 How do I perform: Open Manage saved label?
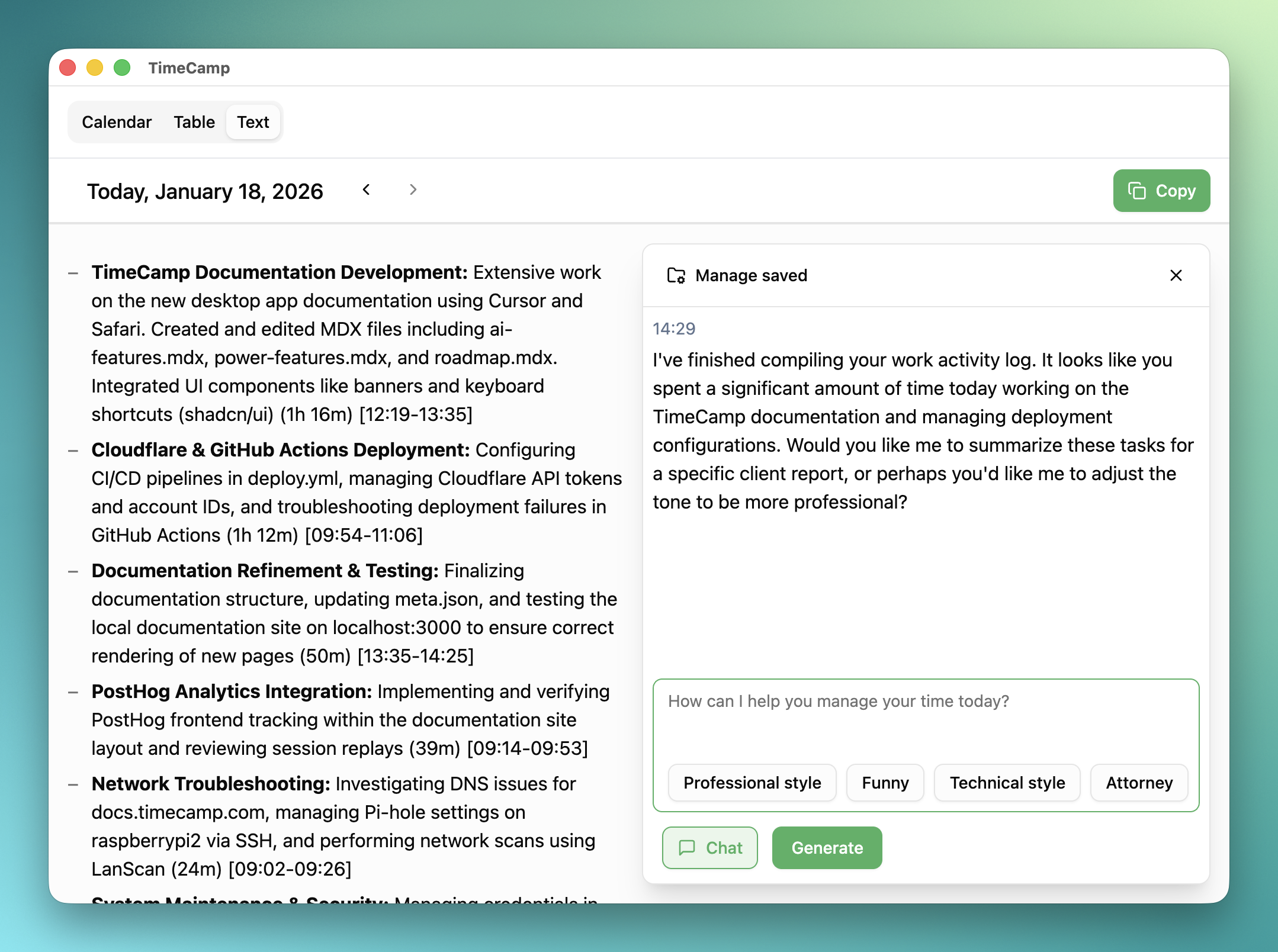751,275
